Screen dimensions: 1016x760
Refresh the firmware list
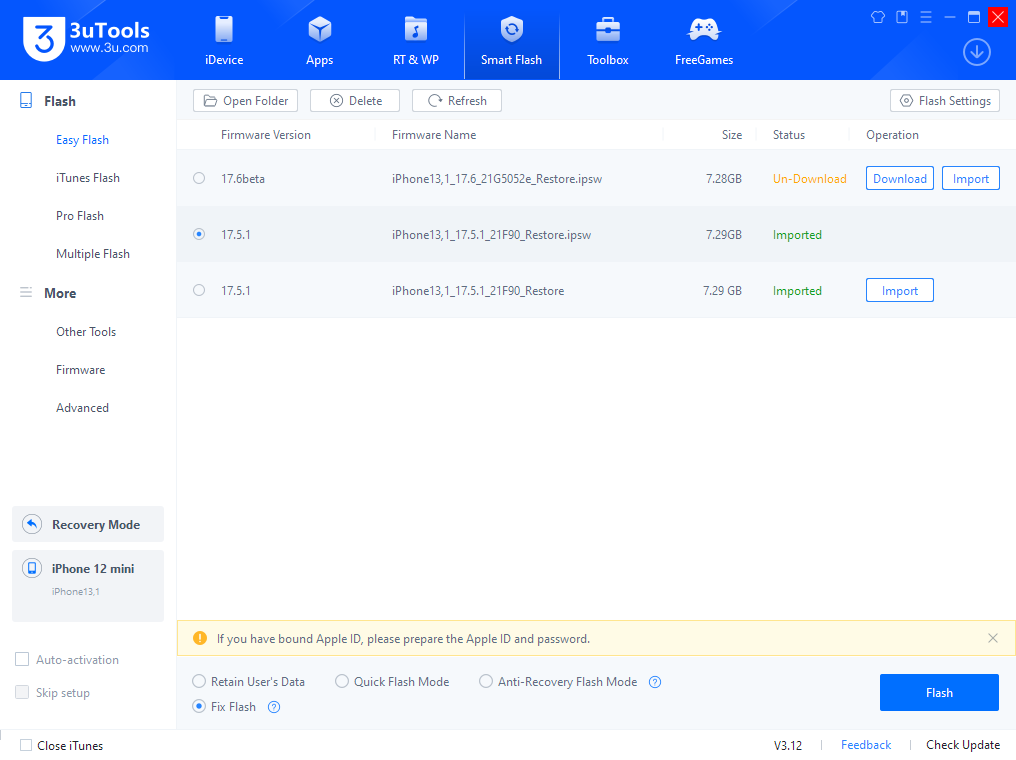(x=457, y=100)
